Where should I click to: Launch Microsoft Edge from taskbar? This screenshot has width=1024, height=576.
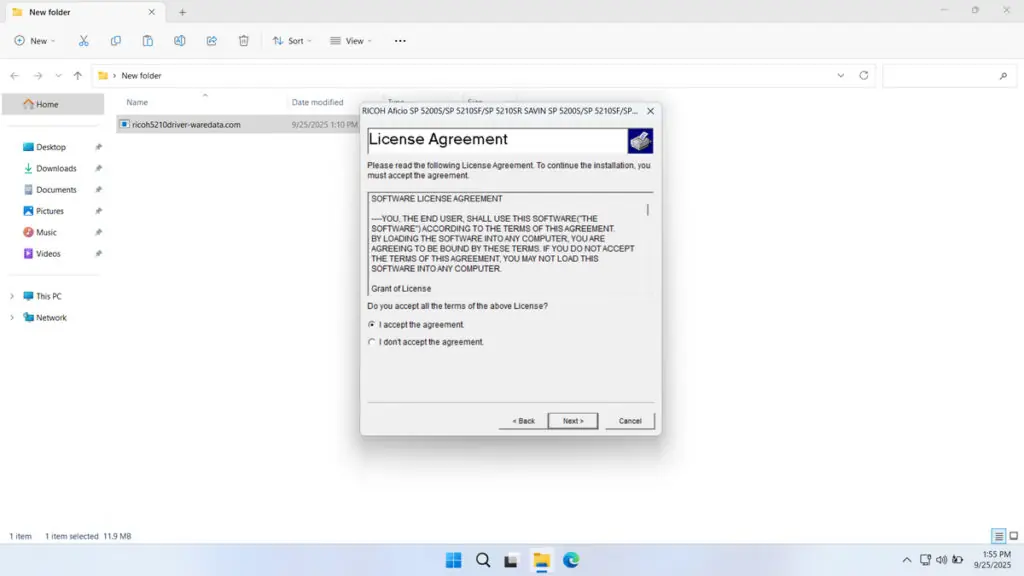(571, 560)
